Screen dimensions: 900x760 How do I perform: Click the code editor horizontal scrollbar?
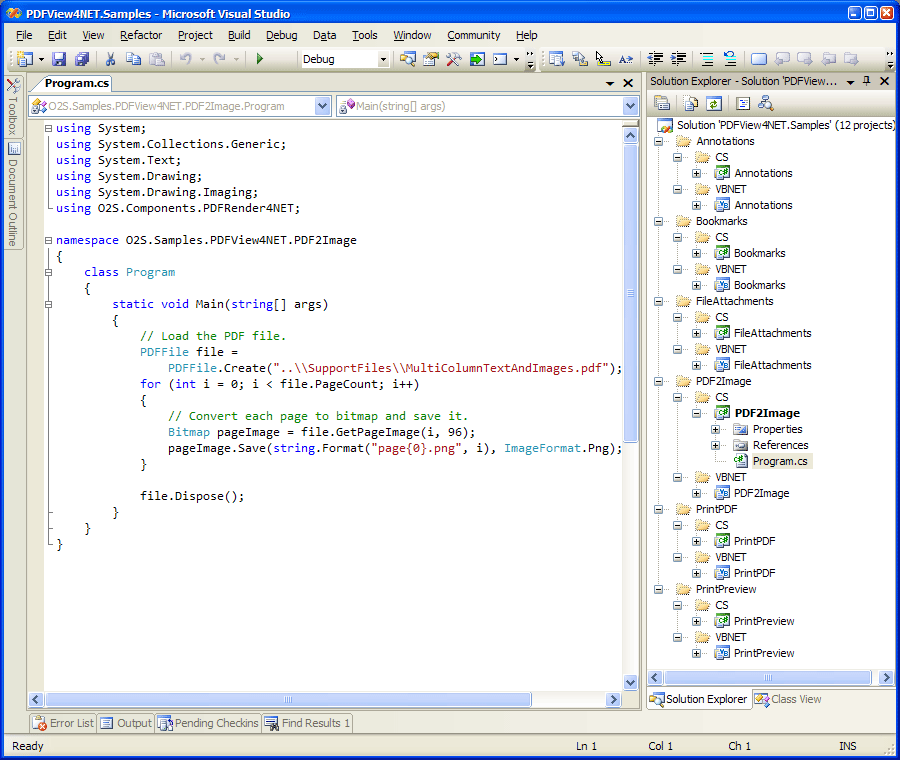pyautogui.click(x=288, y=700)
